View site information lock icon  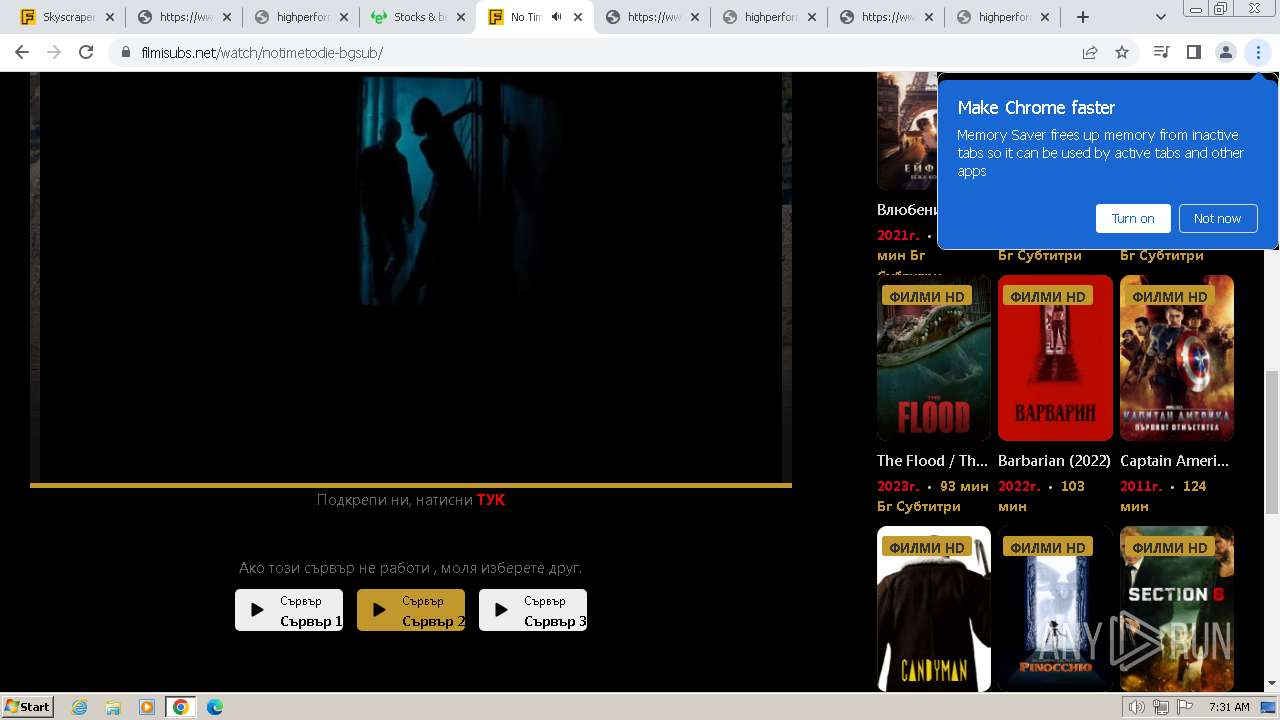pyautogui.click(x=126, y=53)
